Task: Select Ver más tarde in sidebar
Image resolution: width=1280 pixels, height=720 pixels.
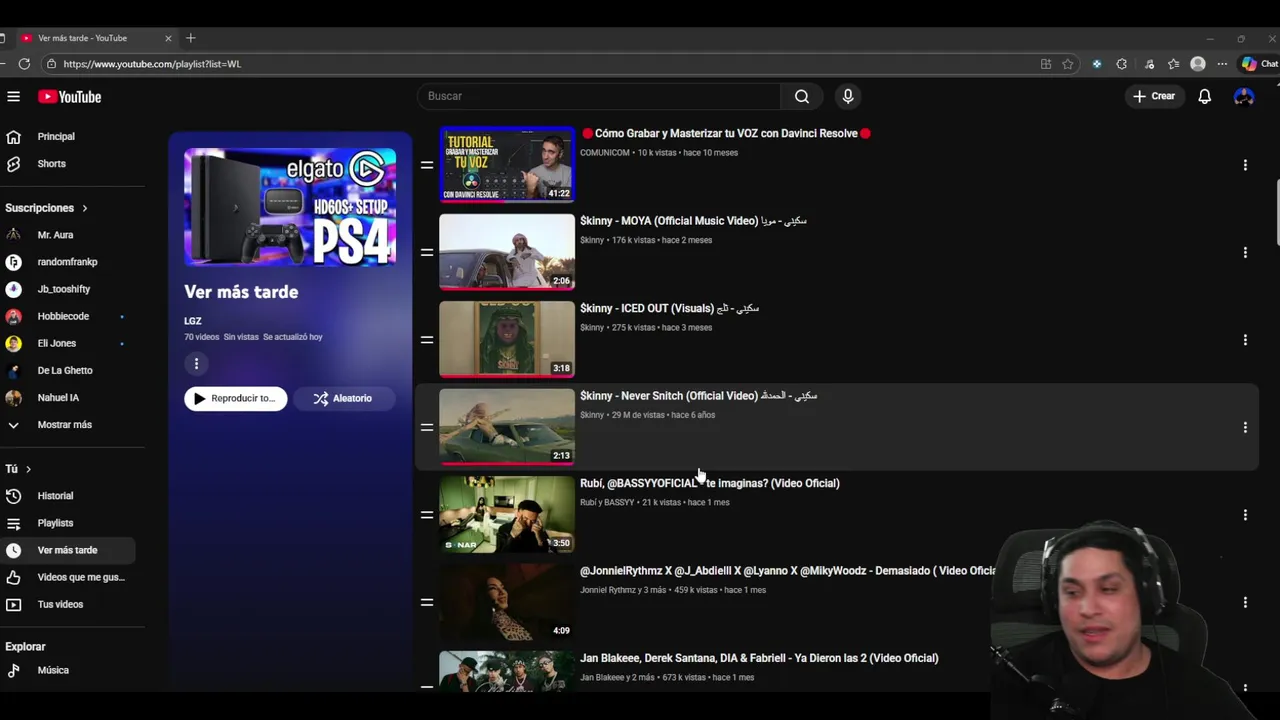Action: point(67,550)
